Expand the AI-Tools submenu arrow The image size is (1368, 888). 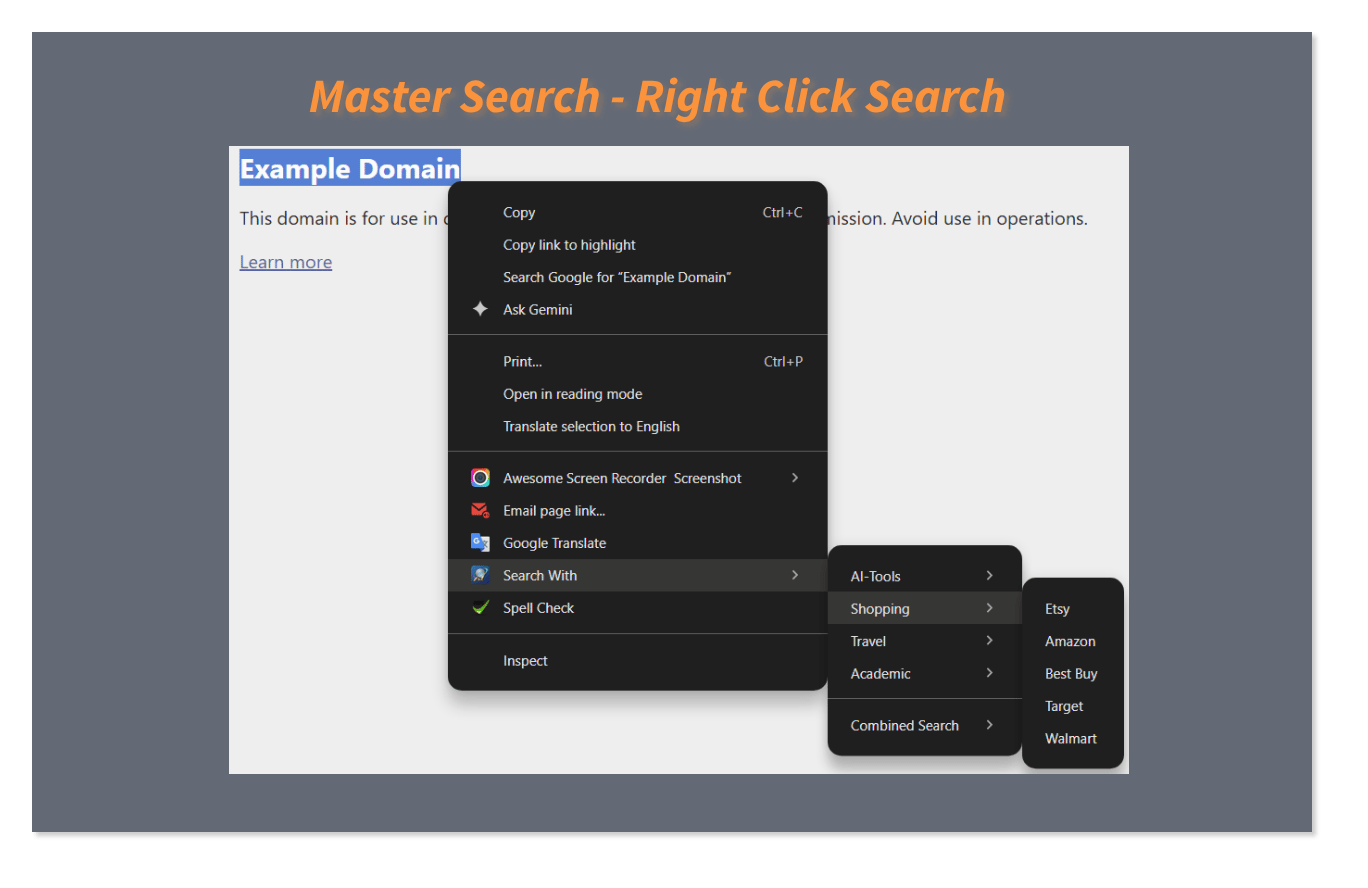click(989, 575)
